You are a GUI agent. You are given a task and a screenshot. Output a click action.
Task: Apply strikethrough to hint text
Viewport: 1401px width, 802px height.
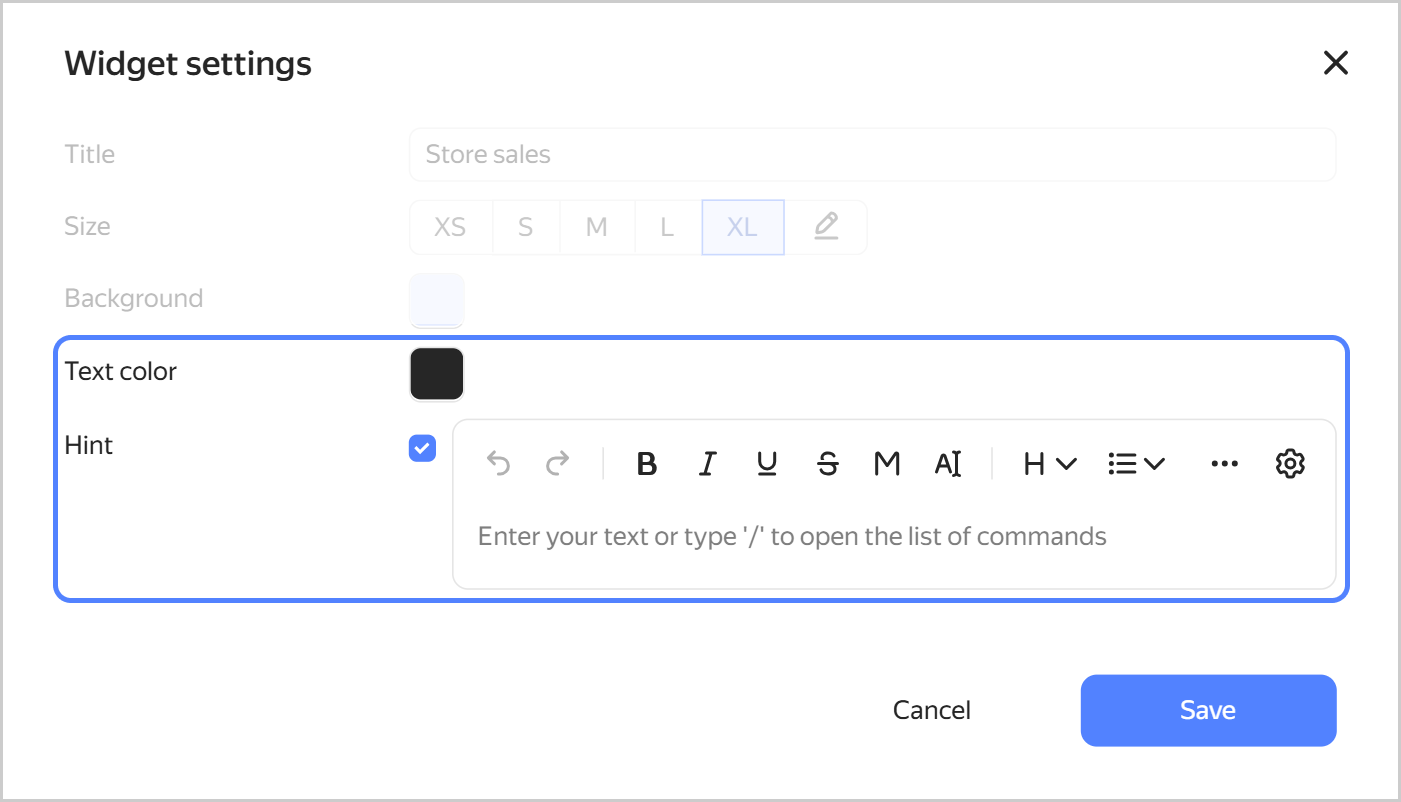pyautogui.click(x=828, y=464)
